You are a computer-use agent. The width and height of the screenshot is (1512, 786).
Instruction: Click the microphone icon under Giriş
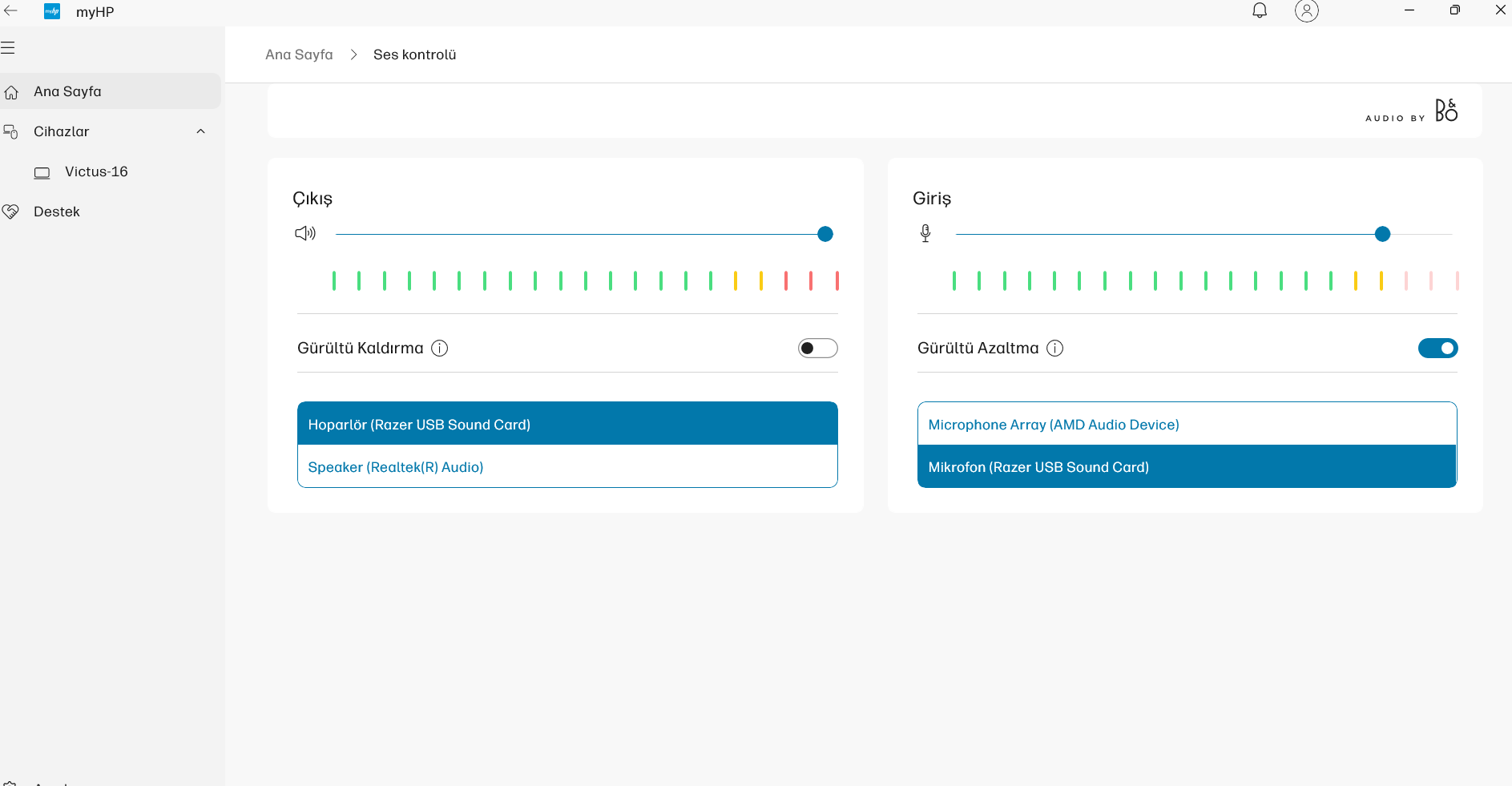pos(925,233)
